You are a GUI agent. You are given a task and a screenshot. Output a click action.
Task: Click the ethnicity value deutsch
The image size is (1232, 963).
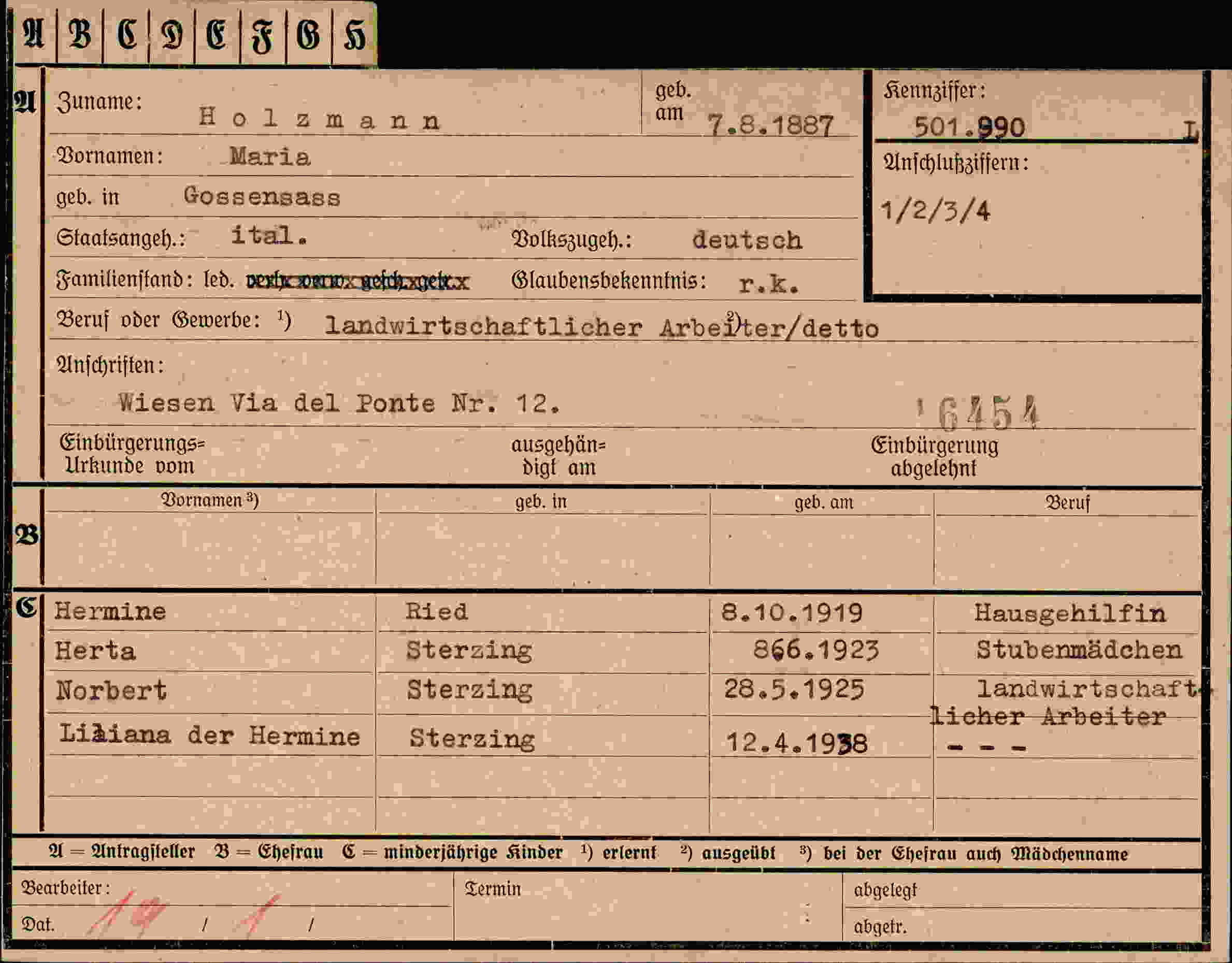click(x=747, y=240)
